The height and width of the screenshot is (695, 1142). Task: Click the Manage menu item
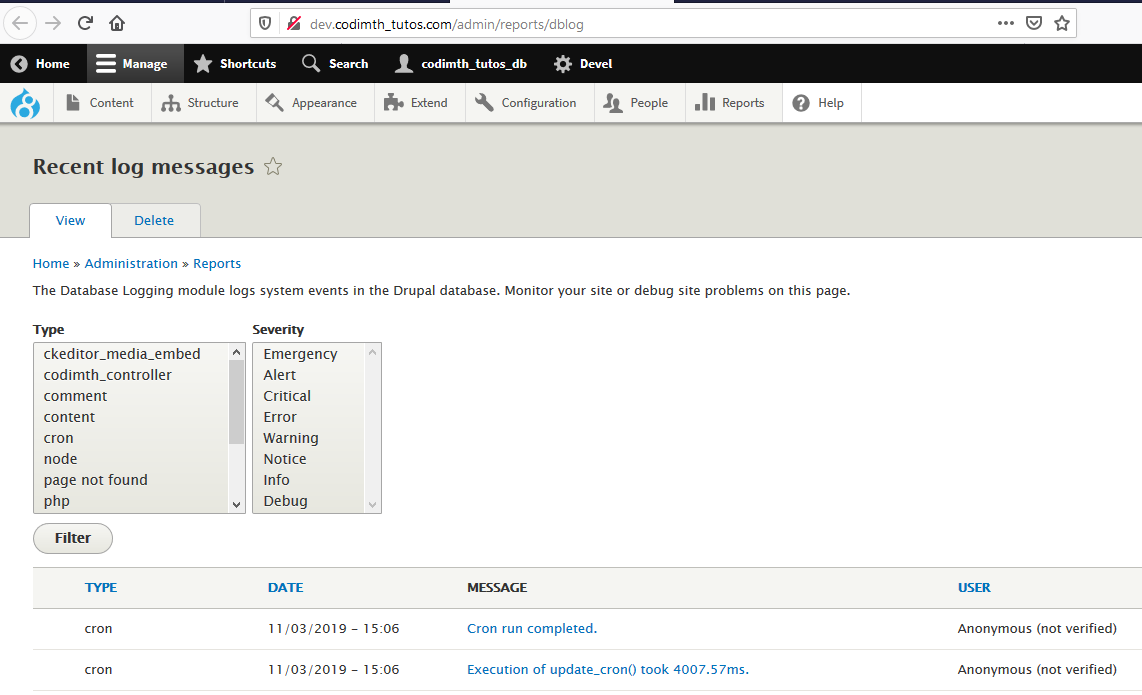134,63
